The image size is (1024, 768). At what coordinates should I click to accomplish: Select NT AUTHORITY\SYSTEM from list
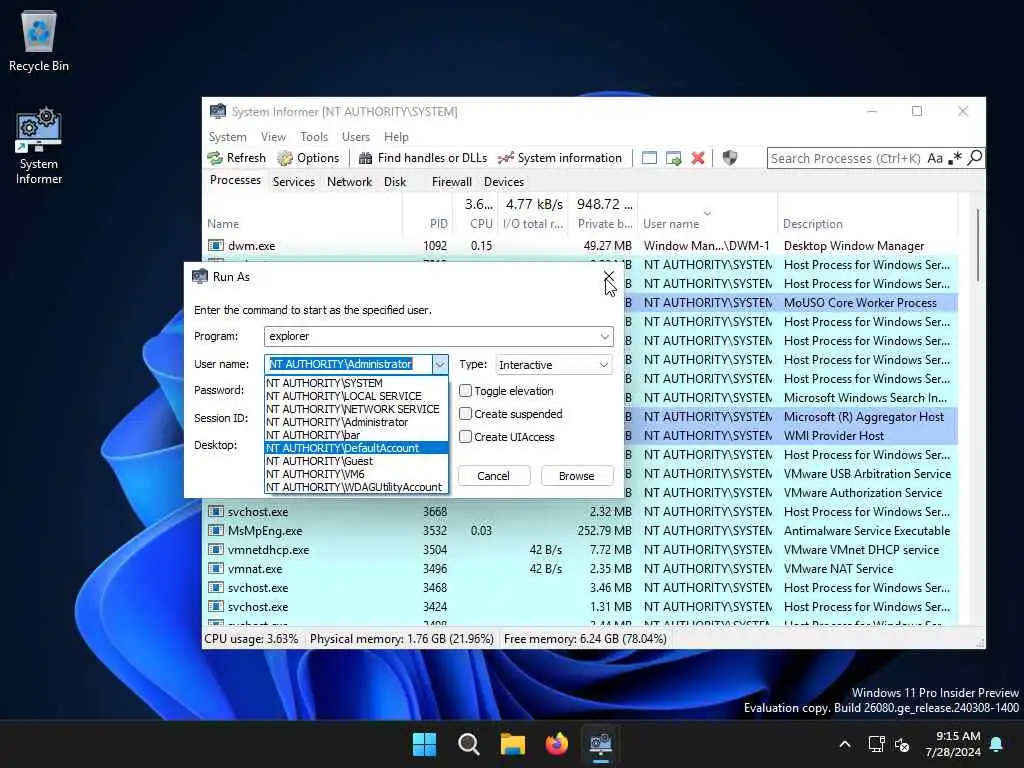(357, 383)
